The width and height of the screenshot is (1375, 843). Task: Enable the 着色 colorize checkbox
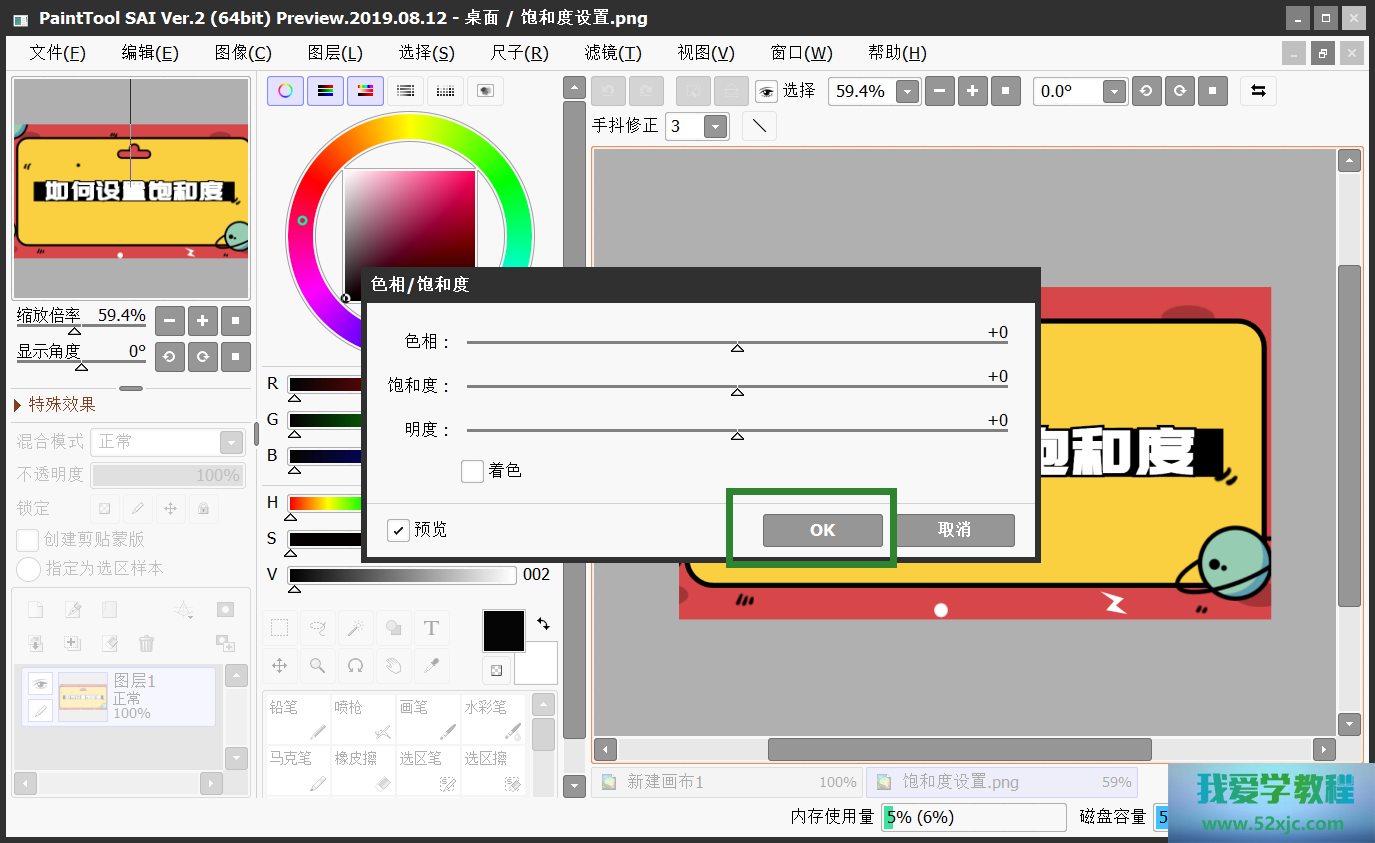[x=473, y=471]
